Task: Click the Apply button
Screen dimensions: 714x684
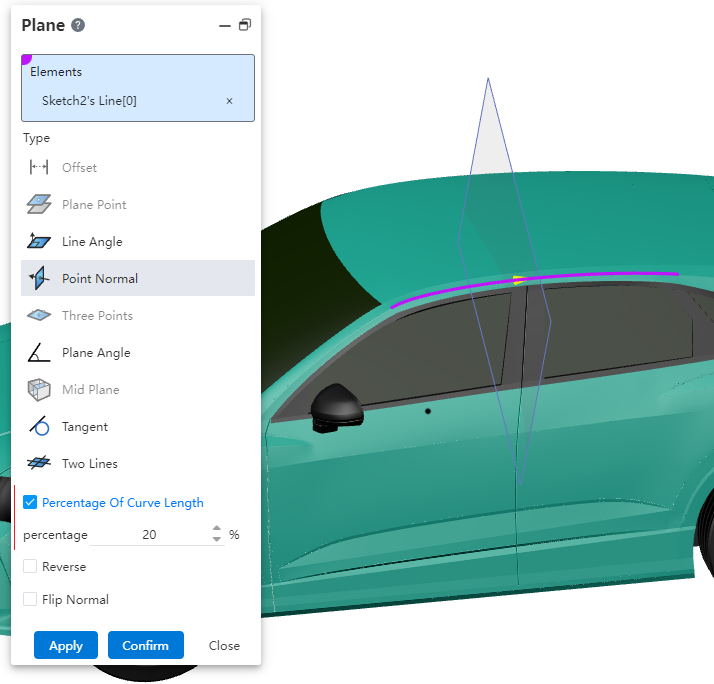Action: coord(66,645)
